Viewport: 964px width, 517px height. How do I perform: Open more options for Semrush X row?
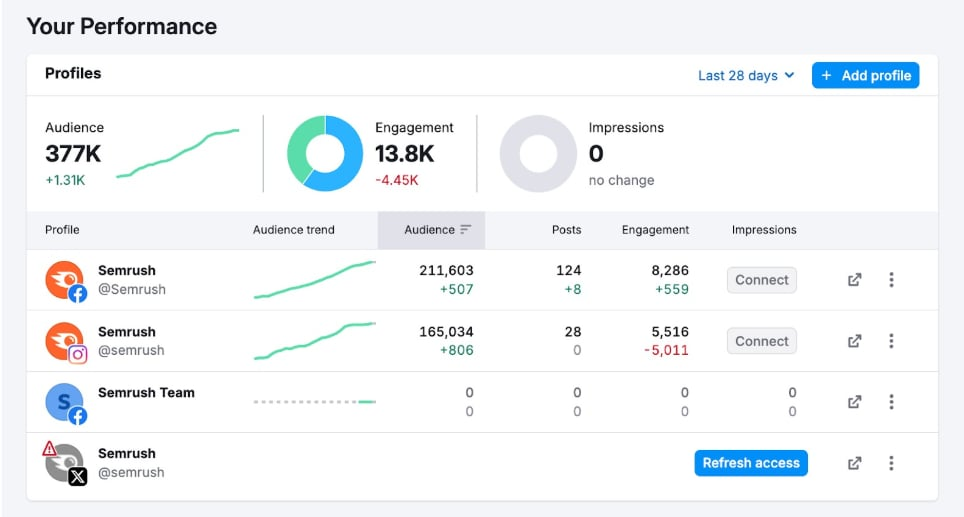coord(891,463)
